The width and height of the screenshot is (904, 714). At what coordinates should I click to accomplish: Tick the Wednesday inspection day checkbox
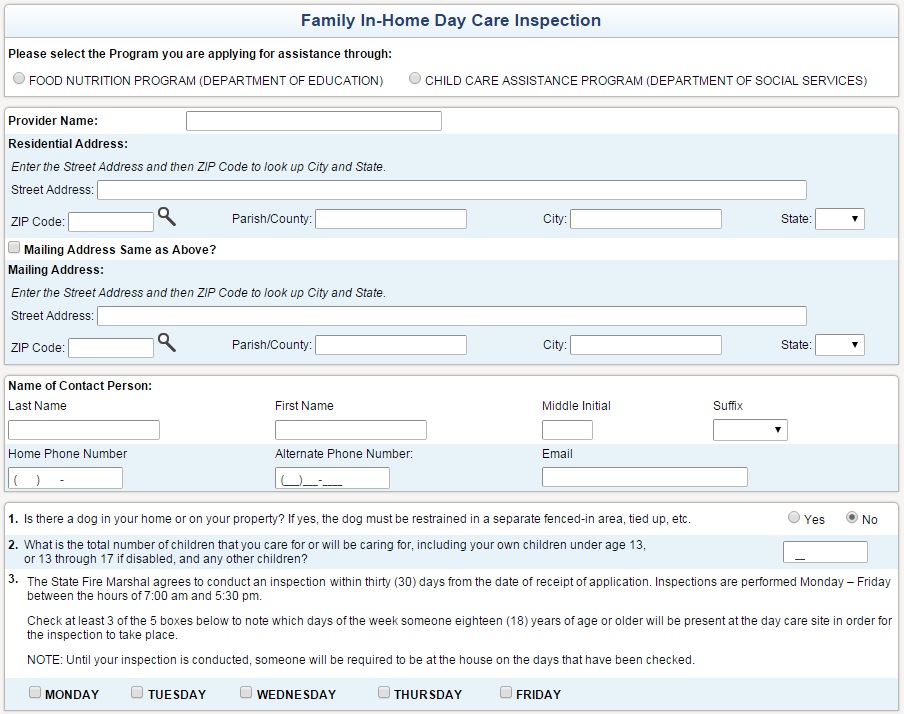[246, 692]
